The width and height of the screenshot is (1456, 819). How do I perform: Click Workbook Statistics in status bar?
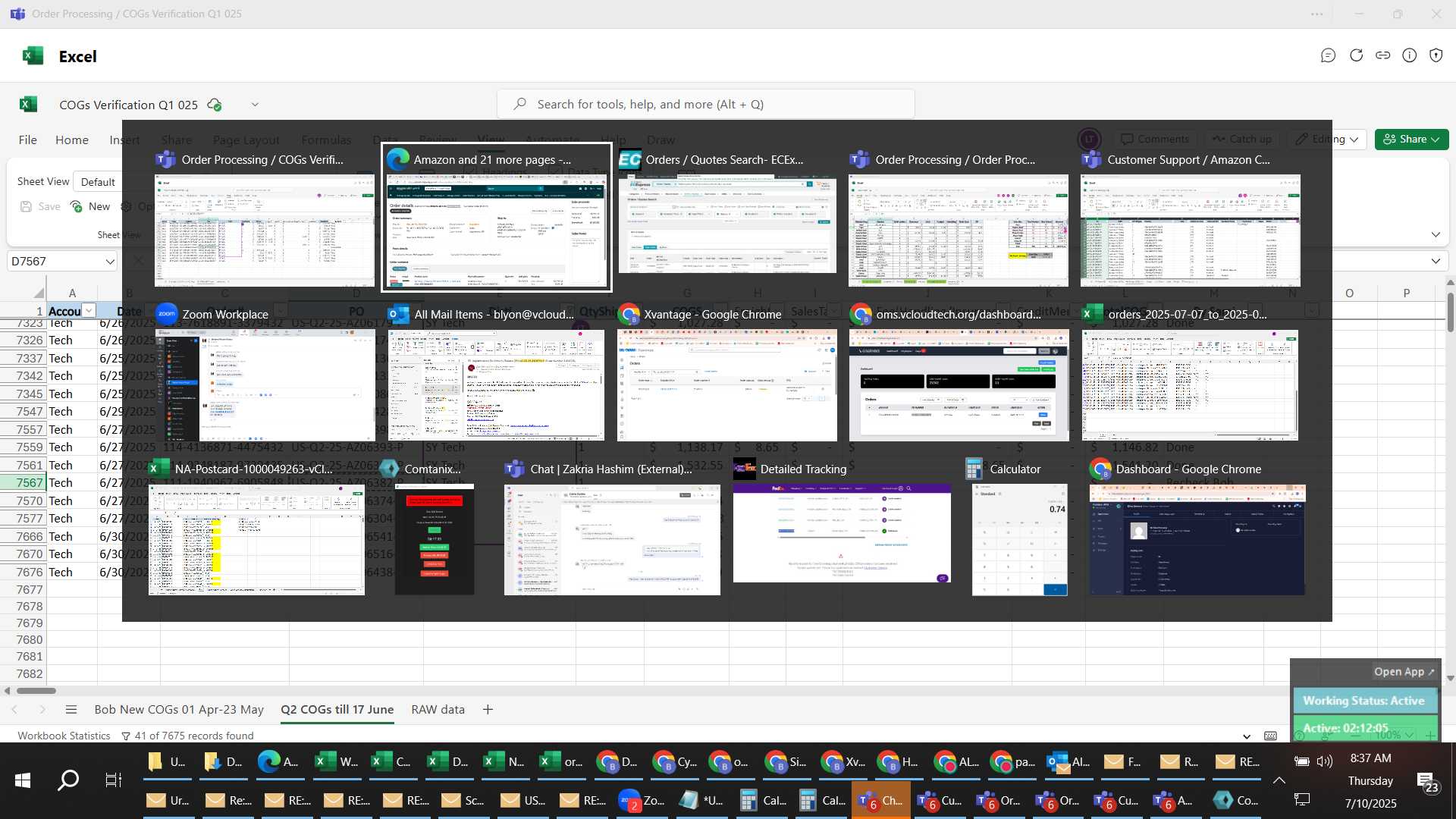[64, 736]
